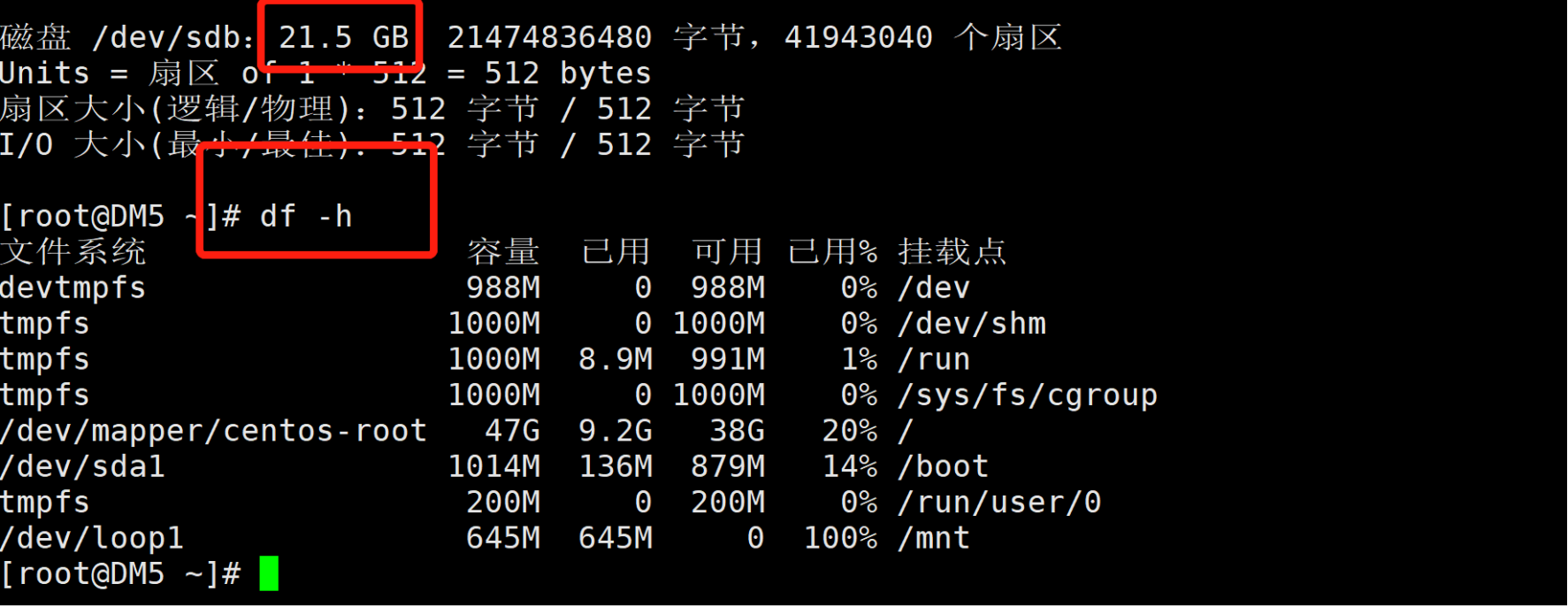
Task: Click the disk size '21.5 GB' text
Action: tap(344, 37)
